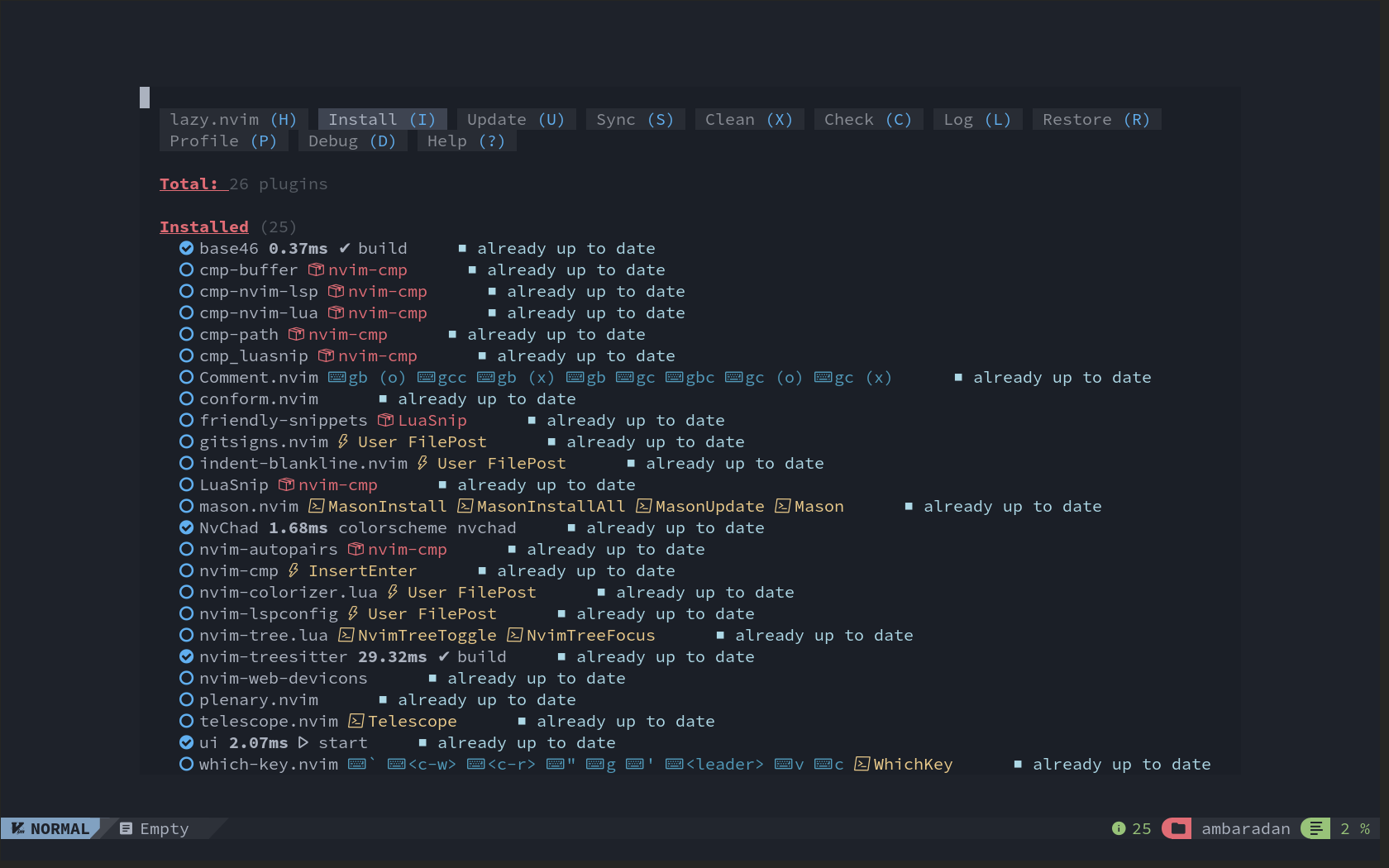Click the 2% scroll progress indicator
This screenshot has width=1389, height=868.
point(1354,828)
